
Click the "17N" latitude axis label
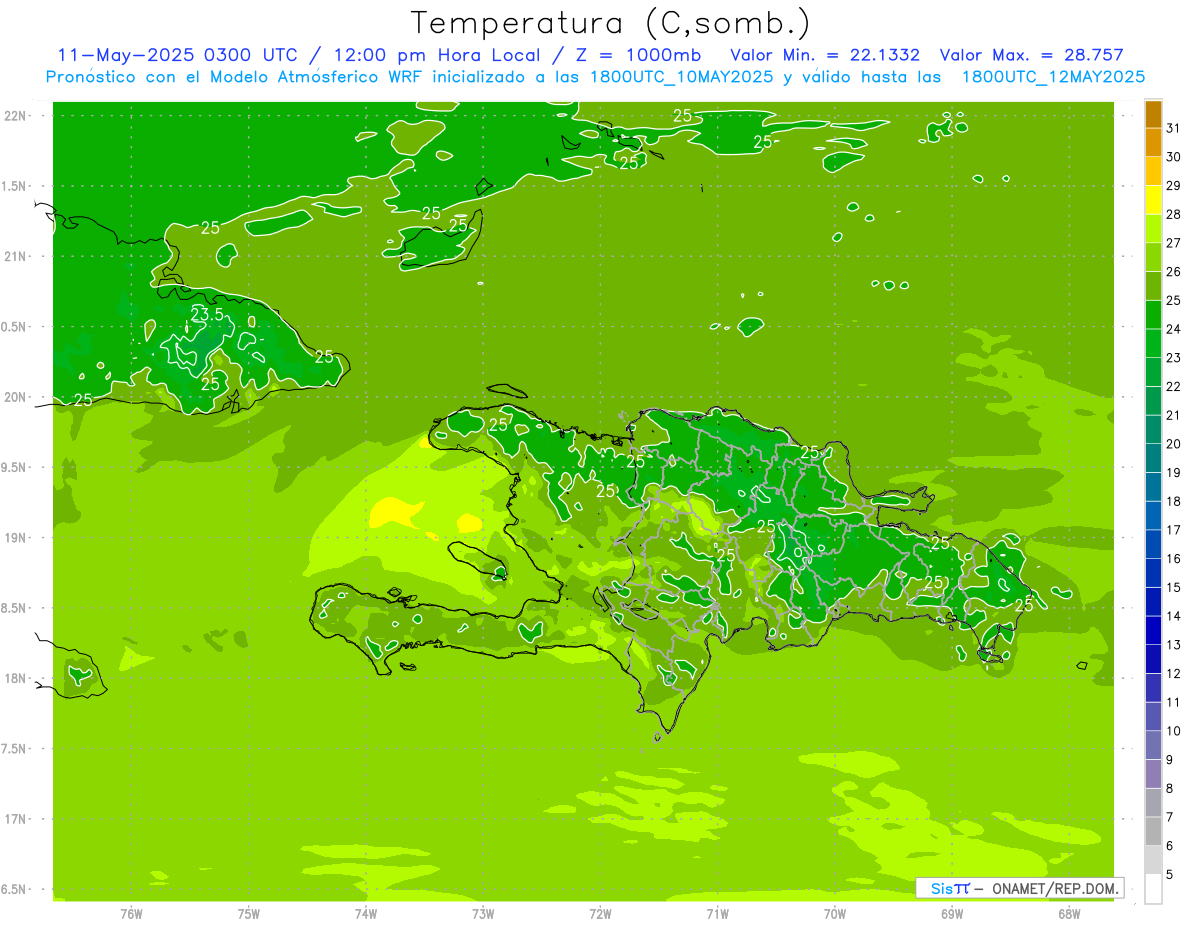tap(14, 819)
